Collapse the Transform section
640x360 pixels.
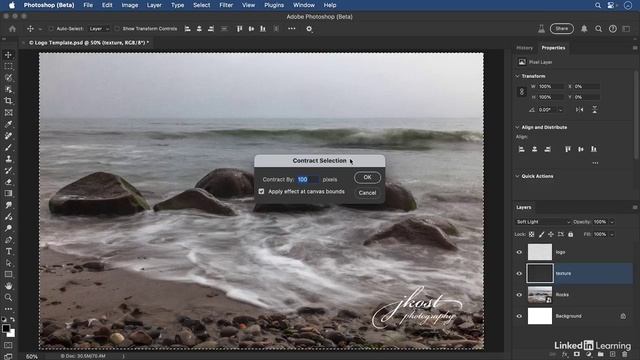[518, 76]
